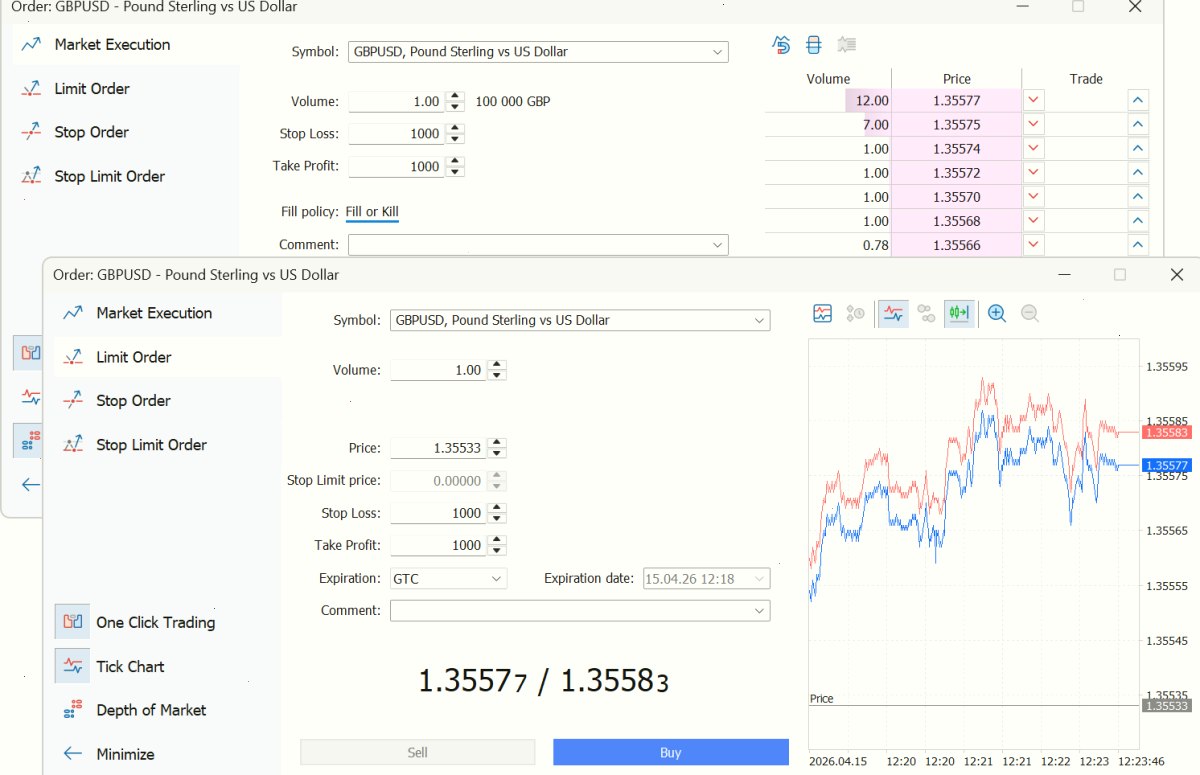Viewport: 1200px width, 775px height.
Task: Click the Take Profit field in front window
Action: pos(437,545)
